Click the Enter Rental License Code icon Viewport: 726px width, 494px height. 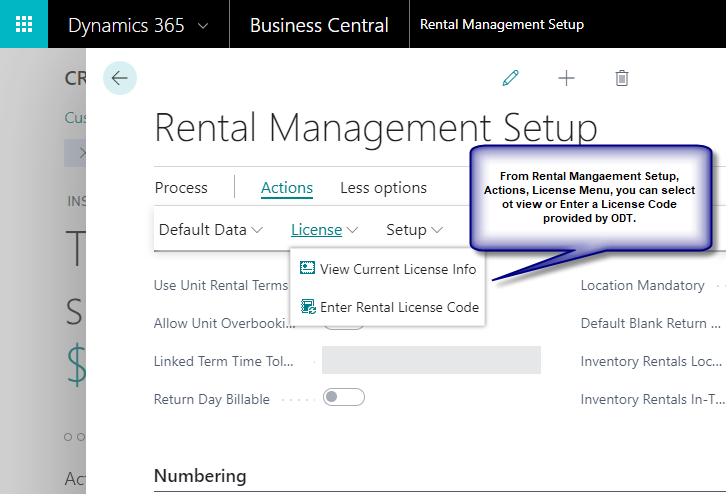click(308, 306)
